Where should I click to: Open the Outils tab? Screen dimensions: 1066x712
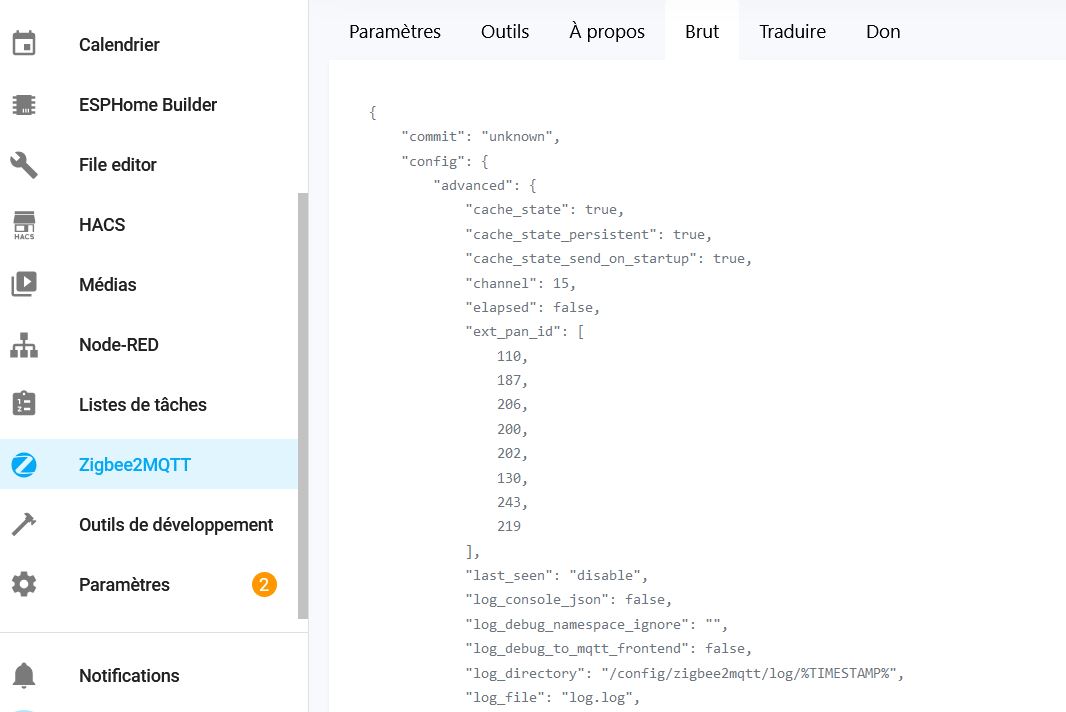pos(505,31)
